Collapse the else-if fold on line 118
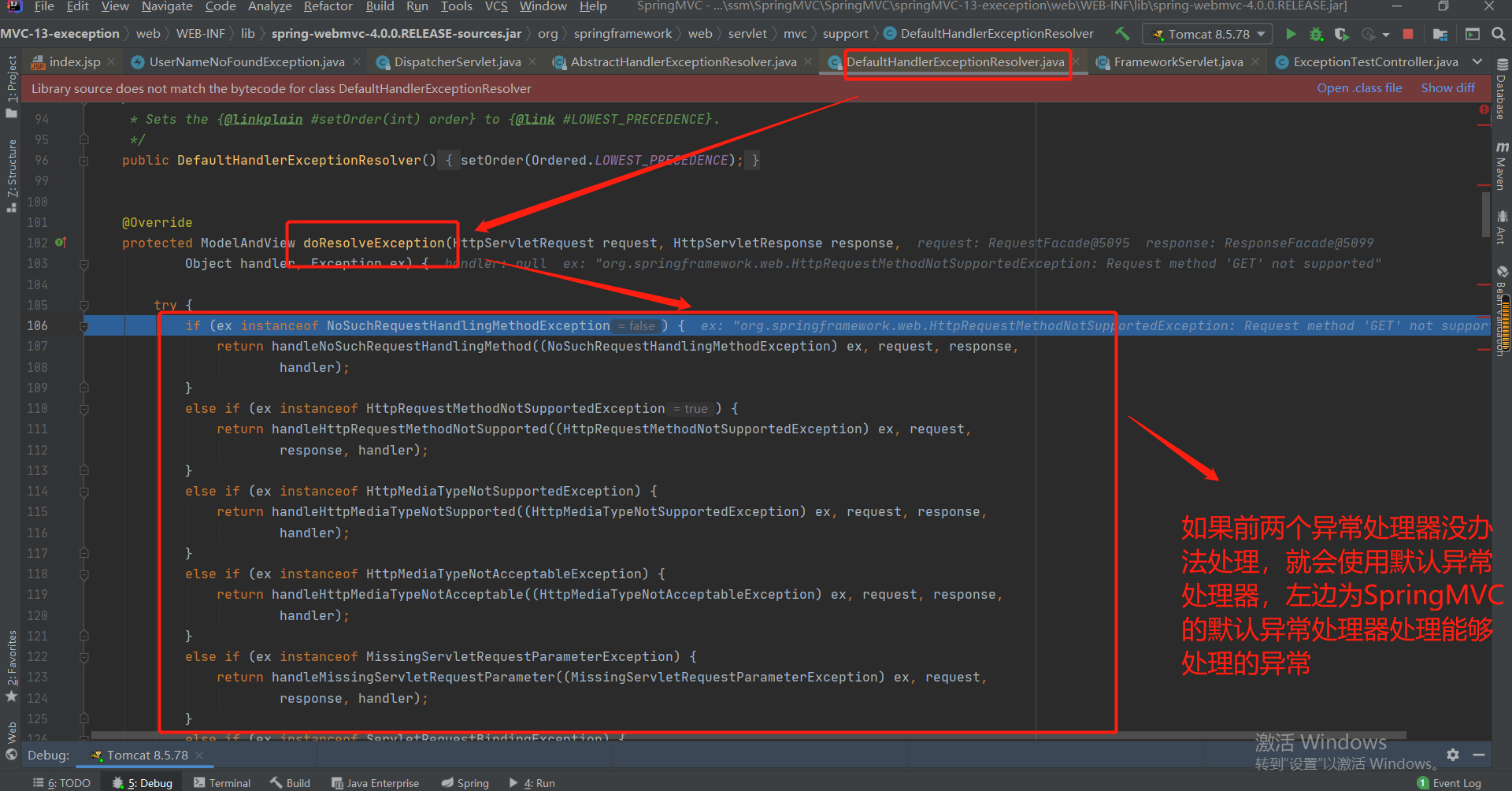 (x=83, y=574)
